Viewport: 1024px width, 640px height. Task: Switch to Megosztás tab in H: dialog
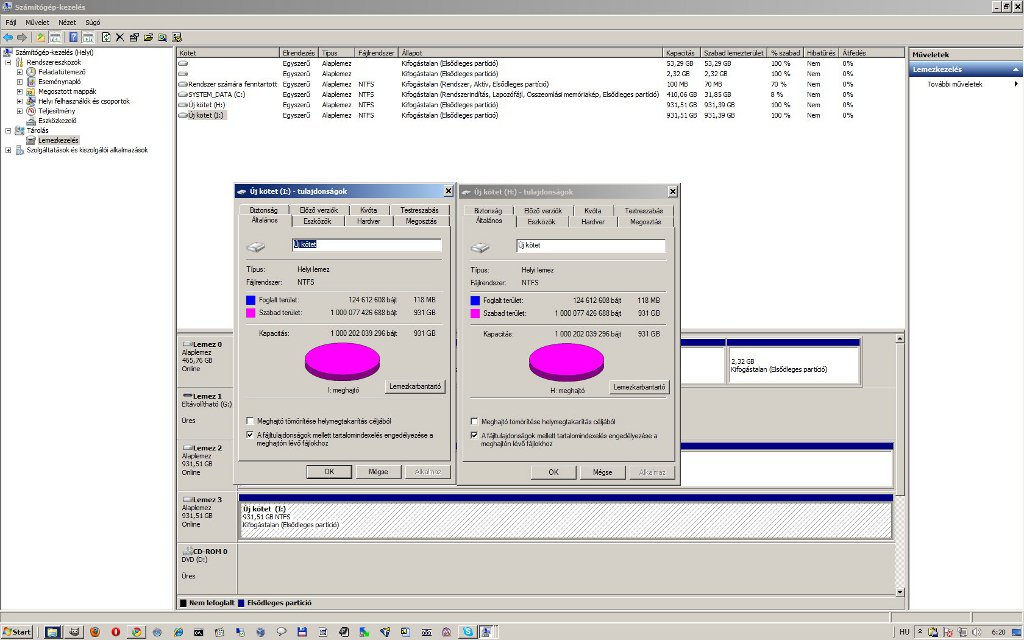(645, 222)
